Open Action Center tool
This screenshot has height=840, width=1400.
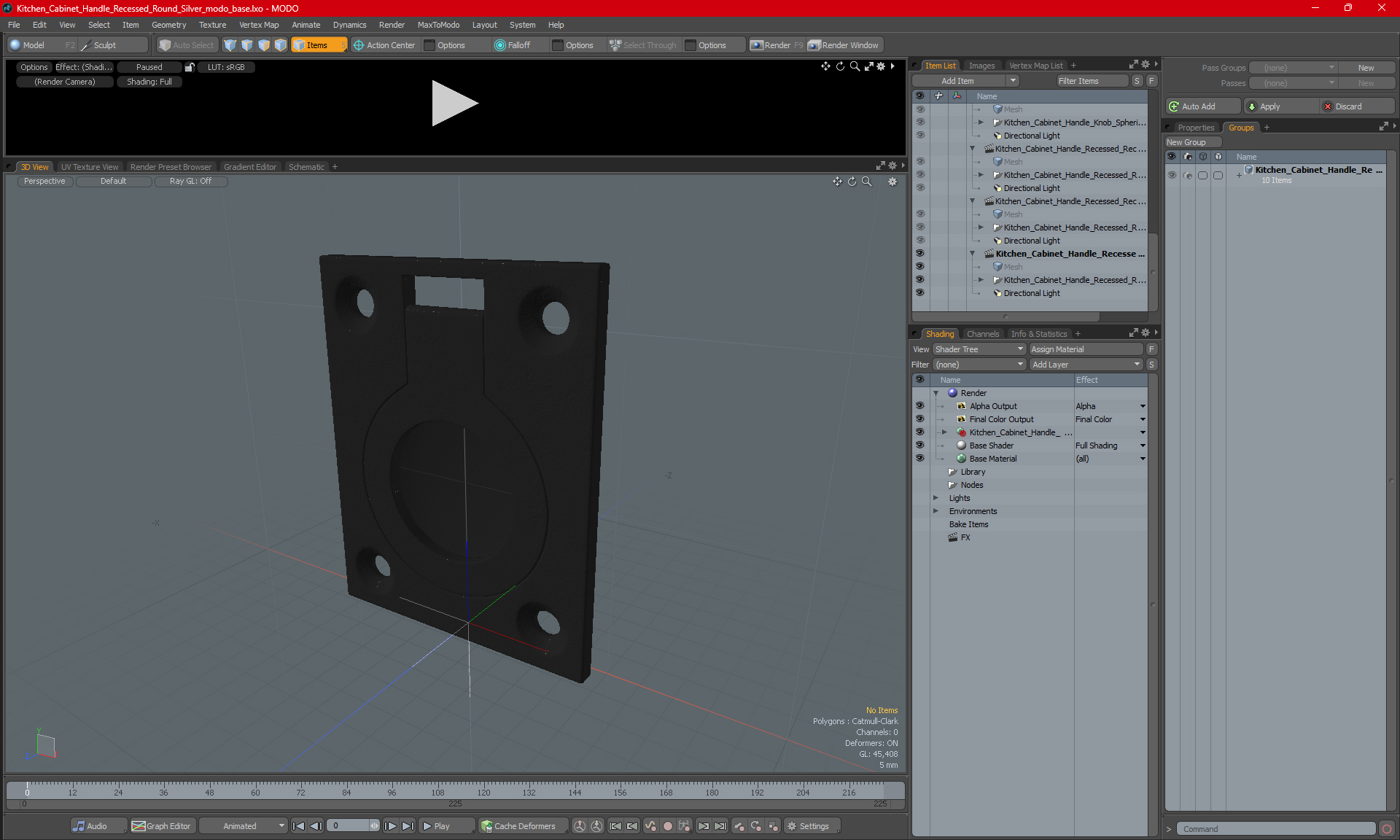[x=384, y=45]
